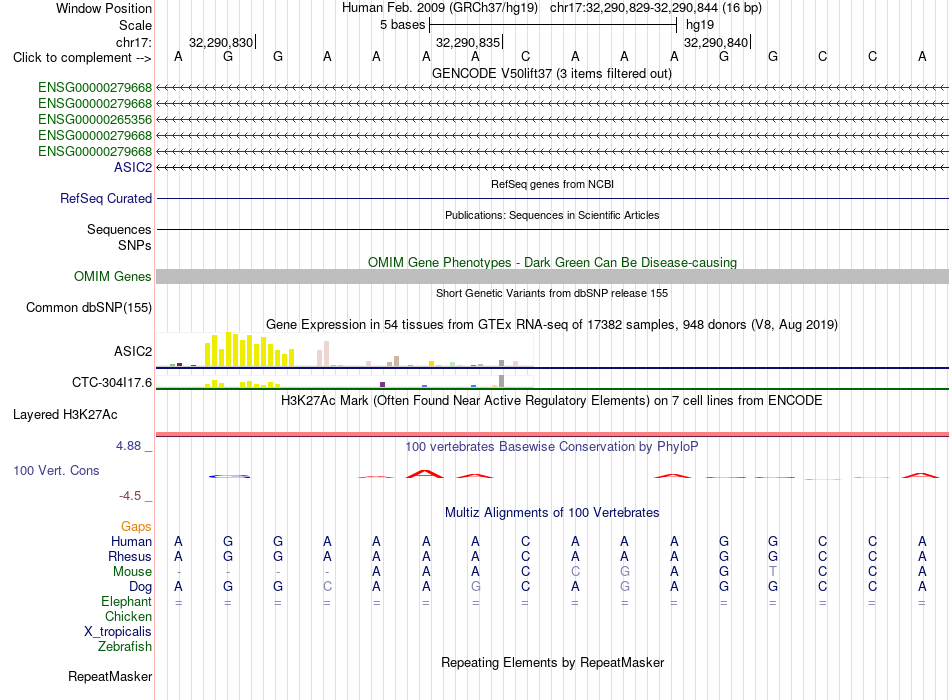This screenshot has width=950, height=700.
Task: Click position marker 32,290,830 on ruler
Action: pos(222,42)
